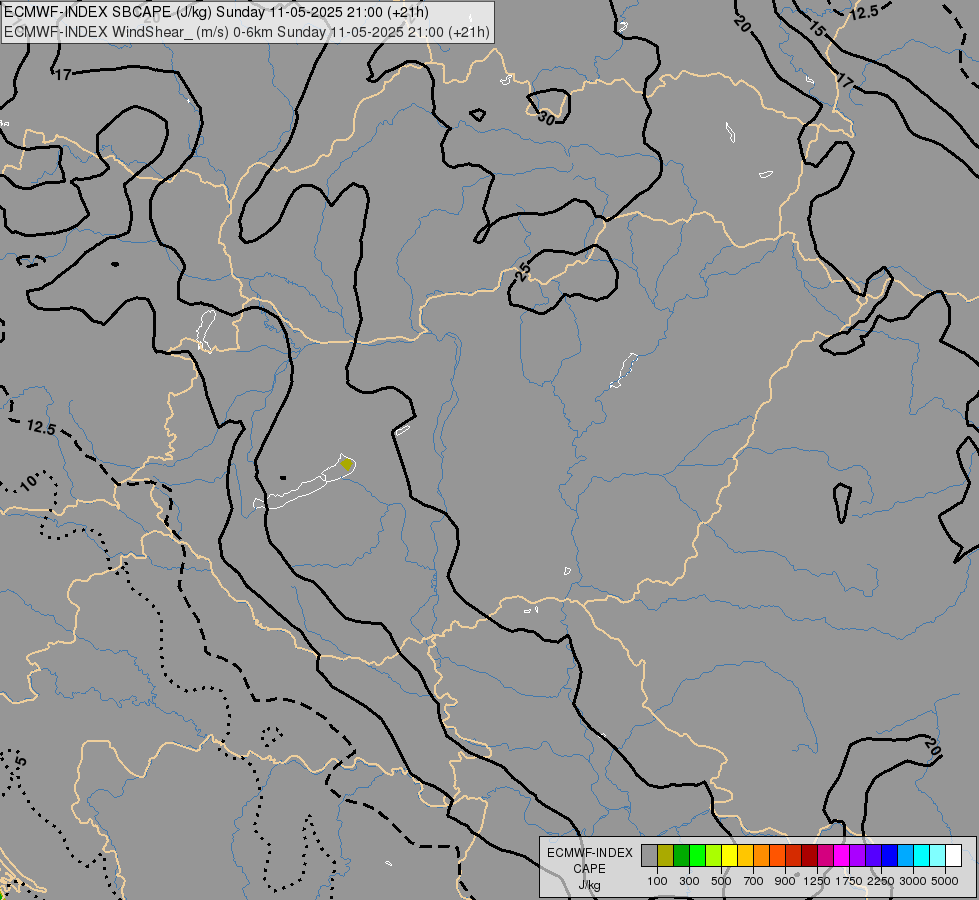Click the dotted contour label 10
Viewport: 979px width, 900px height.
28,482
